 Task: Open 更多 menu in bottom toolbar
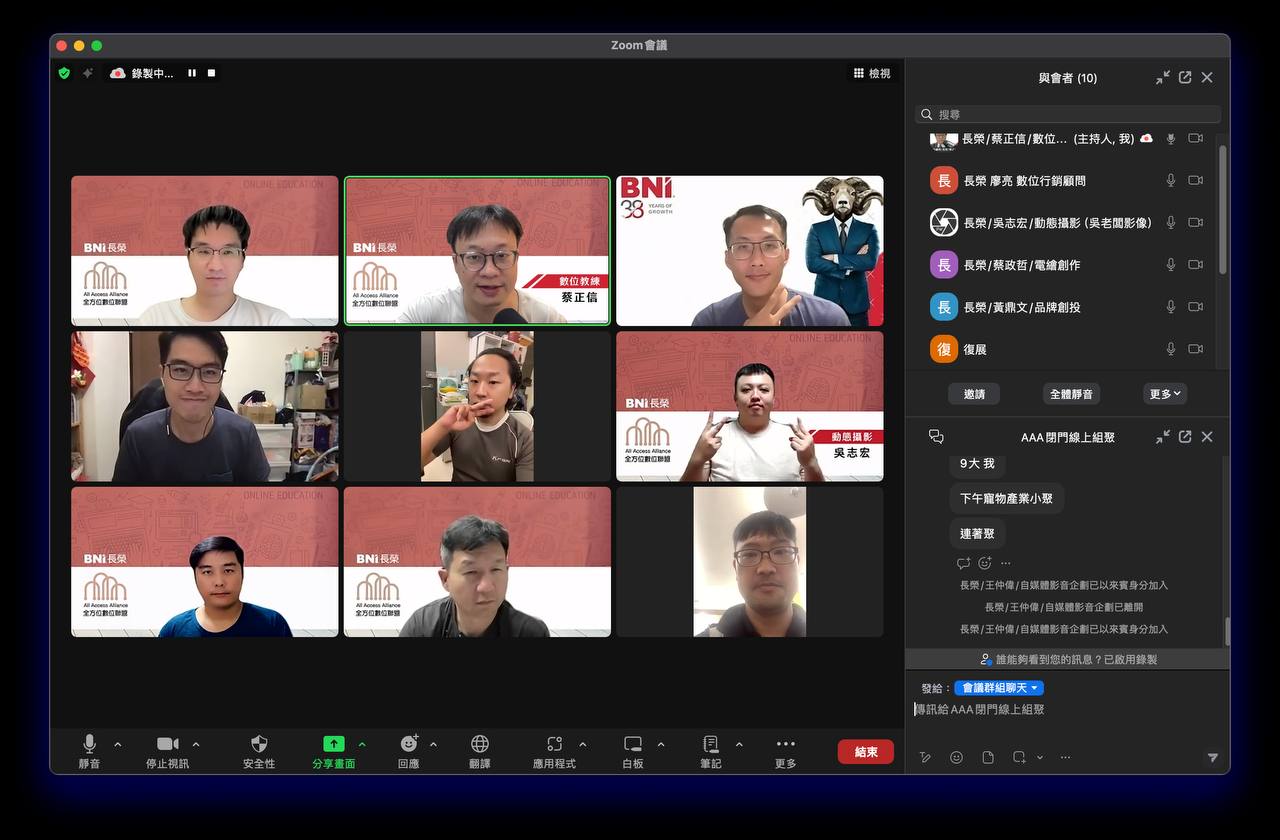coord(786,744)
